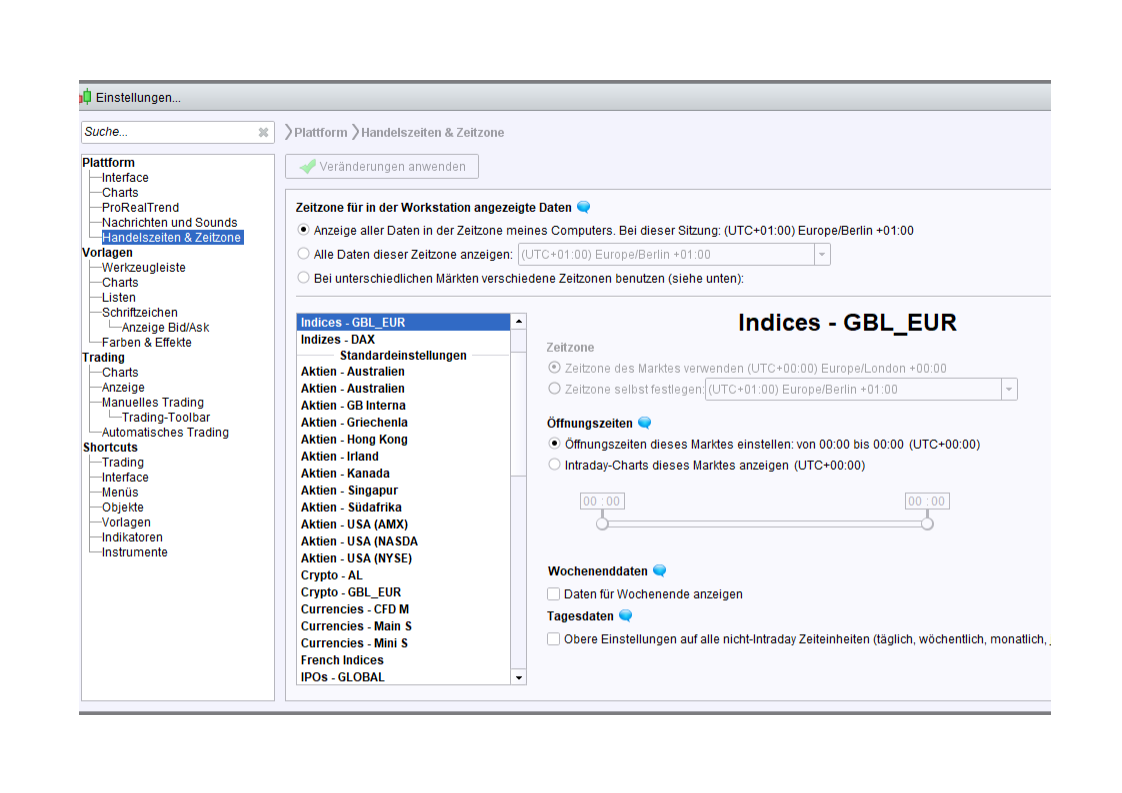The width and height of the screenshot is (1122, 793).
Task: Select Aktien - Hong Kong in market list
Action: click(404, 439)
